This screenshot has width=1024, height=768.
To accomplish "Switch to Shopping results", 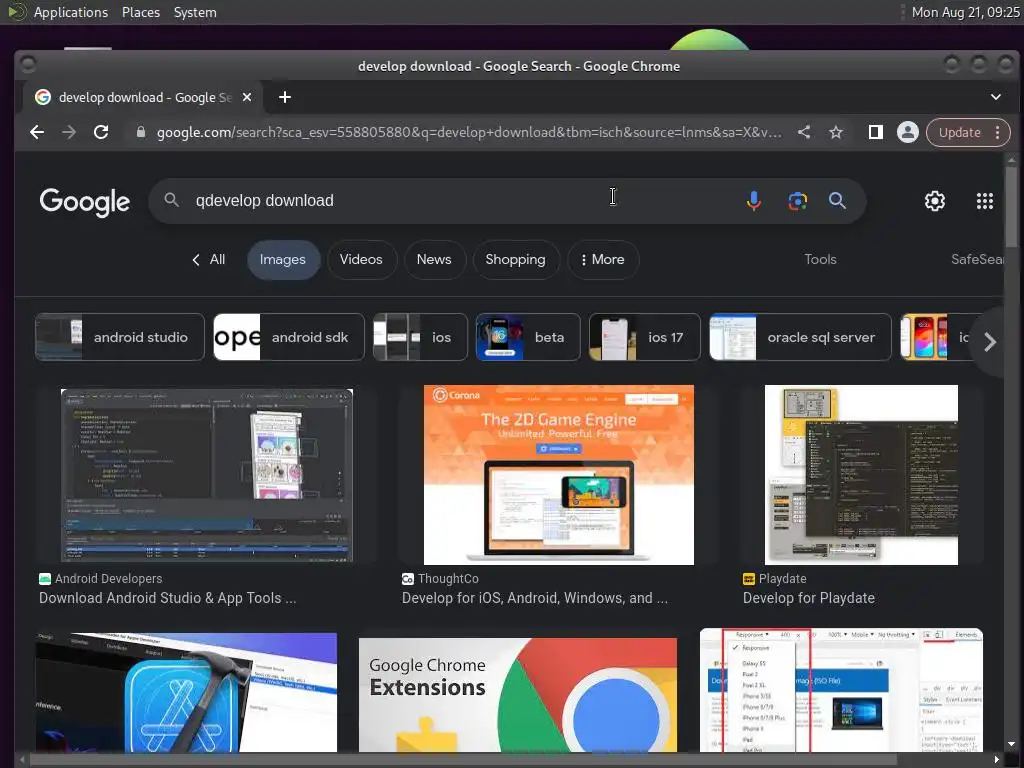I will point(515,259).
